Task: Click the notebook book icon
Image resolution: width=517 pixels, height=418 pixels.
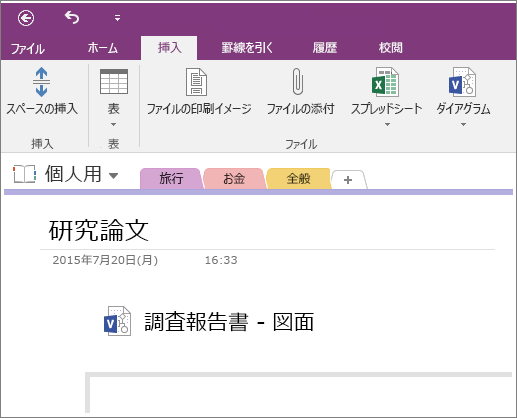Action: (x=24, y=174)
